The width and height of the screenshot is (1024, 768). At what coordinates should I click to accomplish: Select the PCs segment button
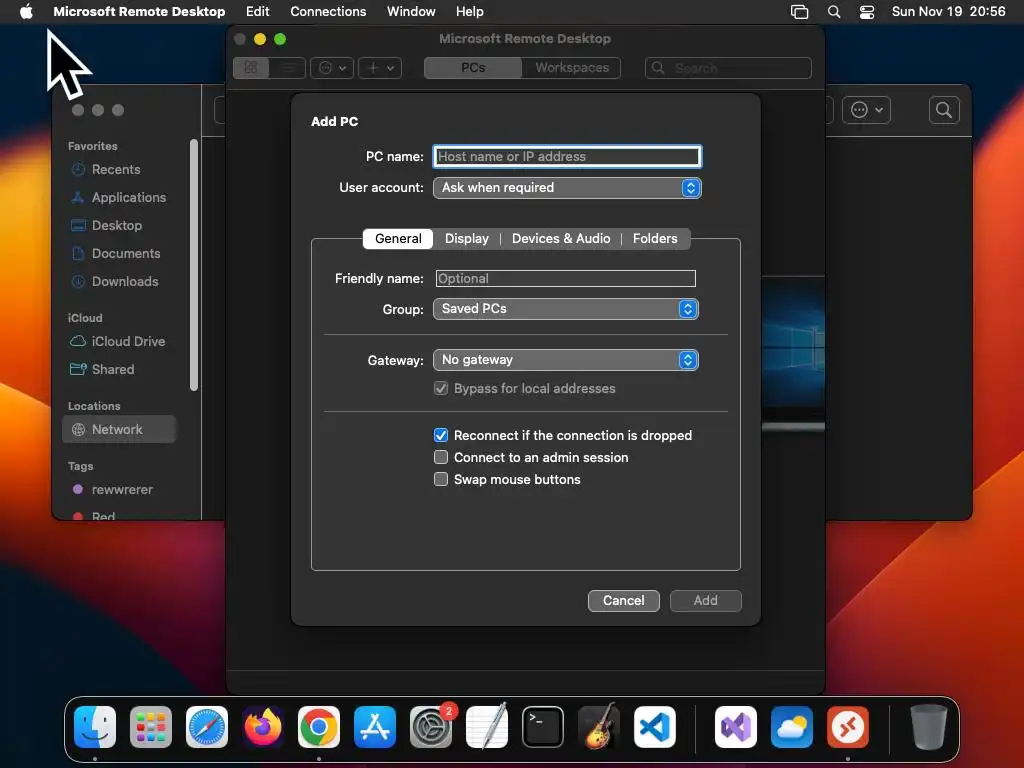473,68
